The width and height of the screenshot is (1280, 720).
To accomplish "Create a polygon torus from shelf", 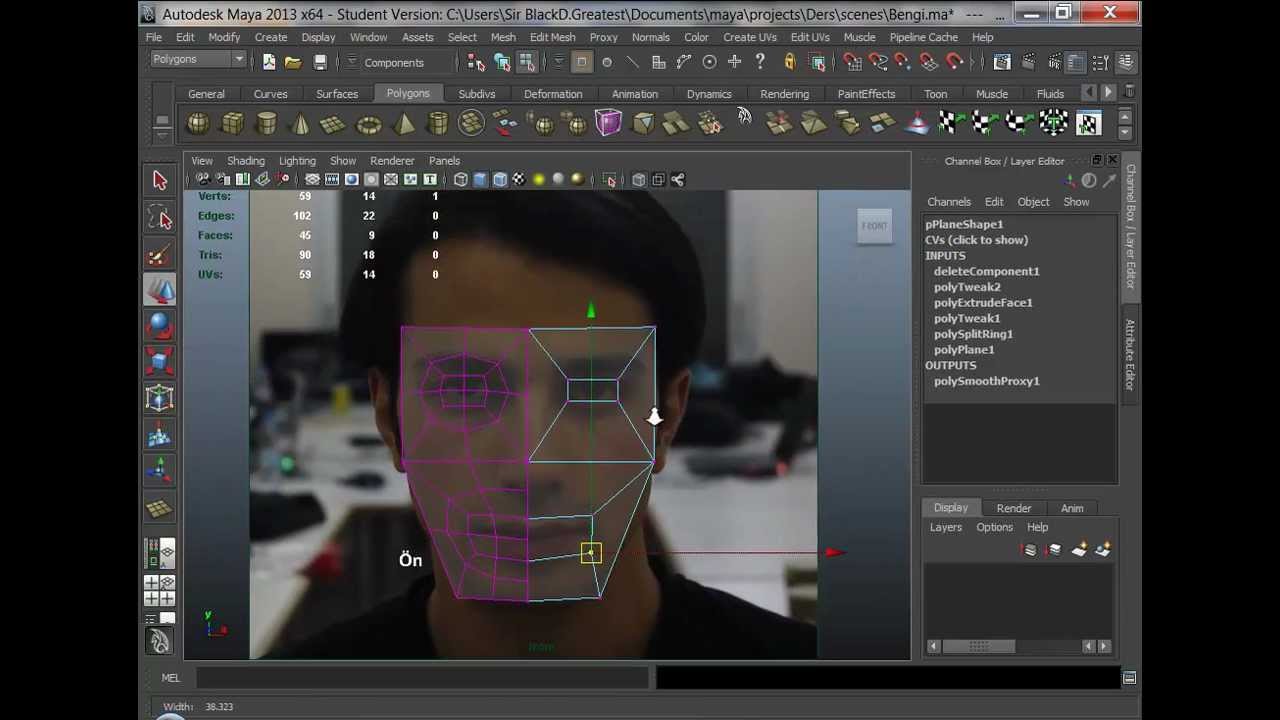I will [369, 124].
